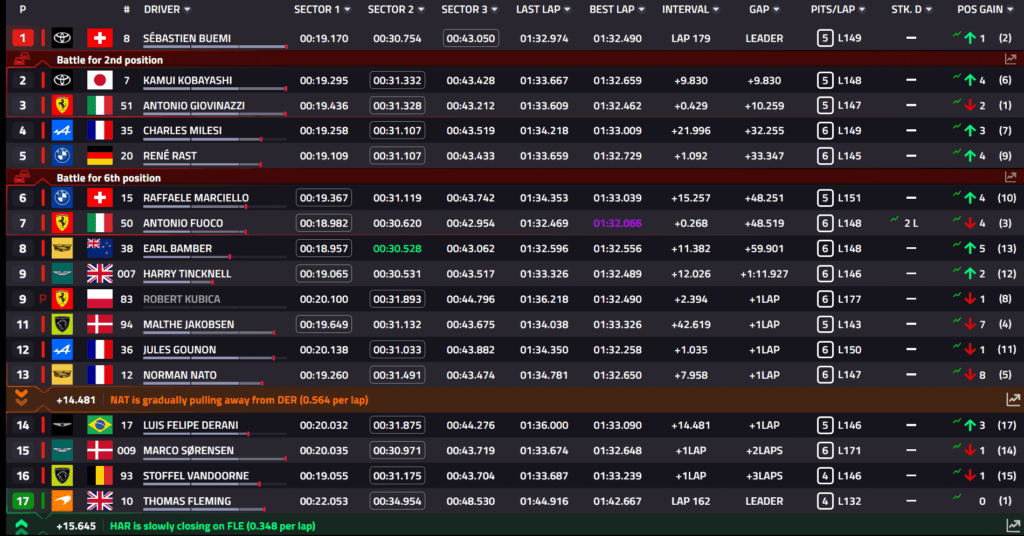The width and height of the screenshot is (1024, 536).
Task: Click the +1:11.927 gap in Tincknell's row
Action: [764, 274]
